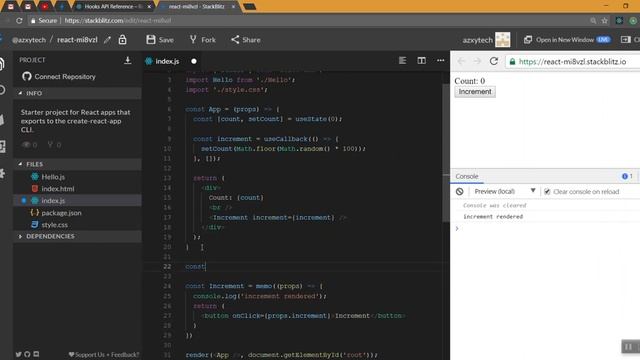Click the lock icon beside project name

(122, 40)
